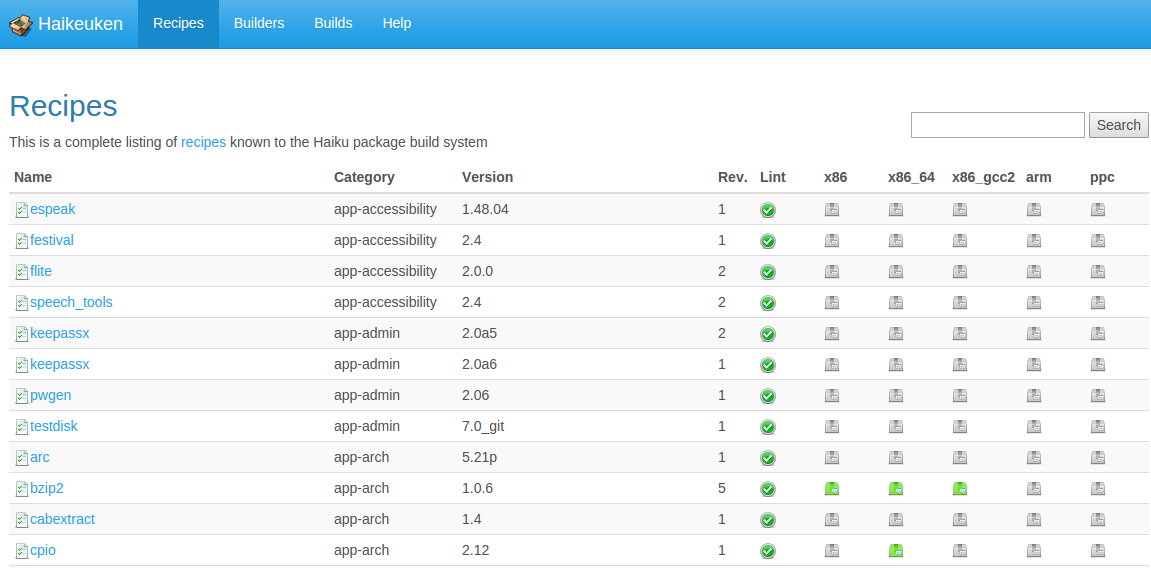
Task: Open the bzip2 recipe link
Action: (x=47, y=488)
